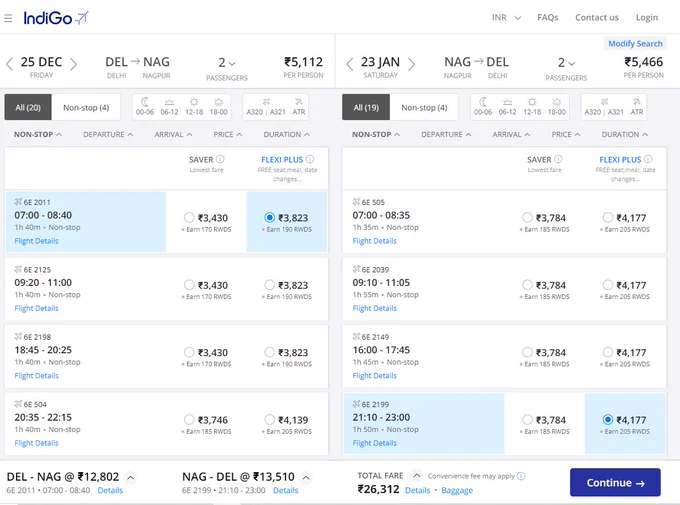Filter DEL-NAG flights by 18-00 evening time
Image resolution: width=680 pixels, height=505 pixels.
coord(219,107)
